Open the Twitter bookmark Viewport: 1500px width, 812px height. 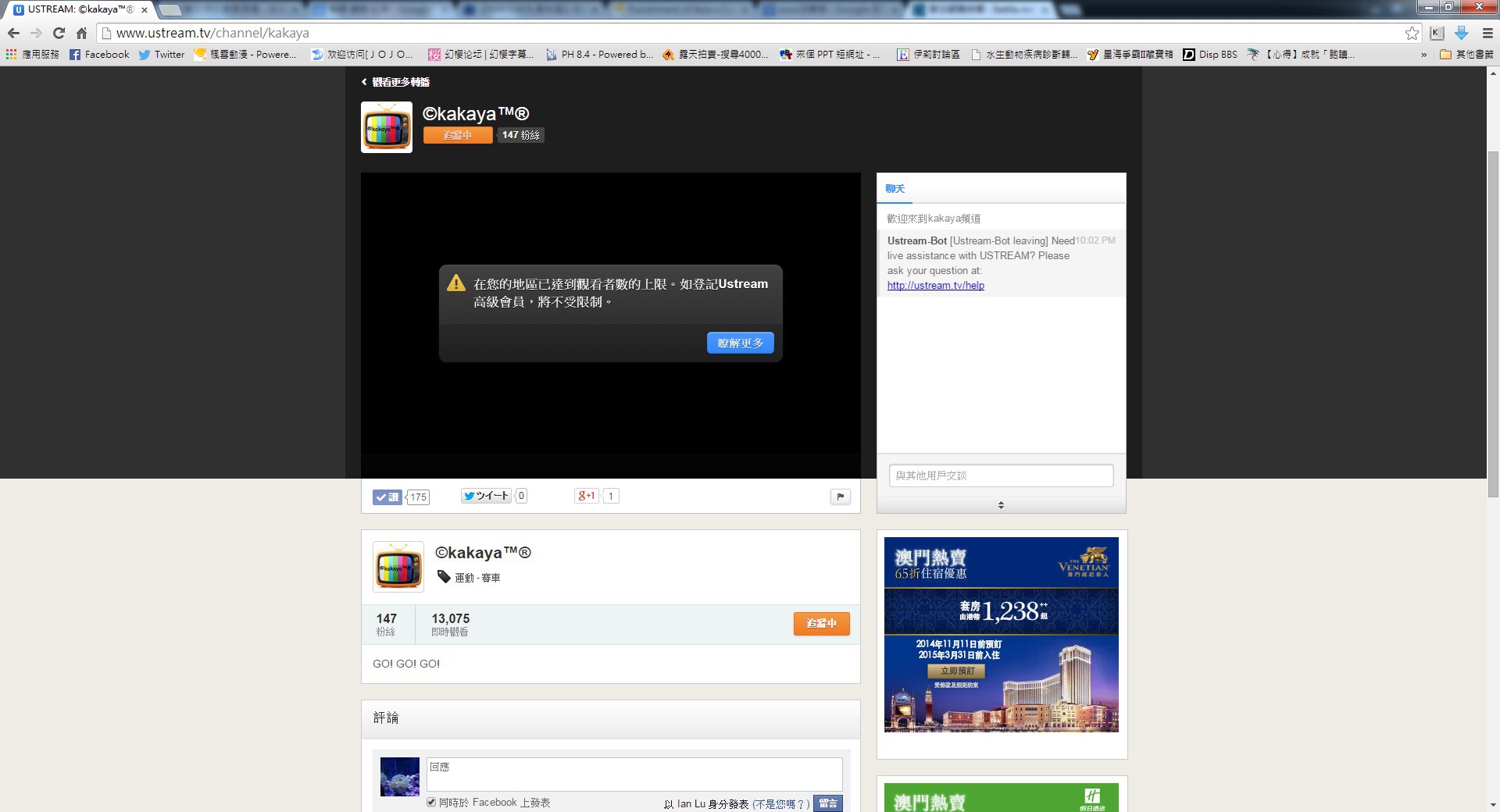(162, 54)
